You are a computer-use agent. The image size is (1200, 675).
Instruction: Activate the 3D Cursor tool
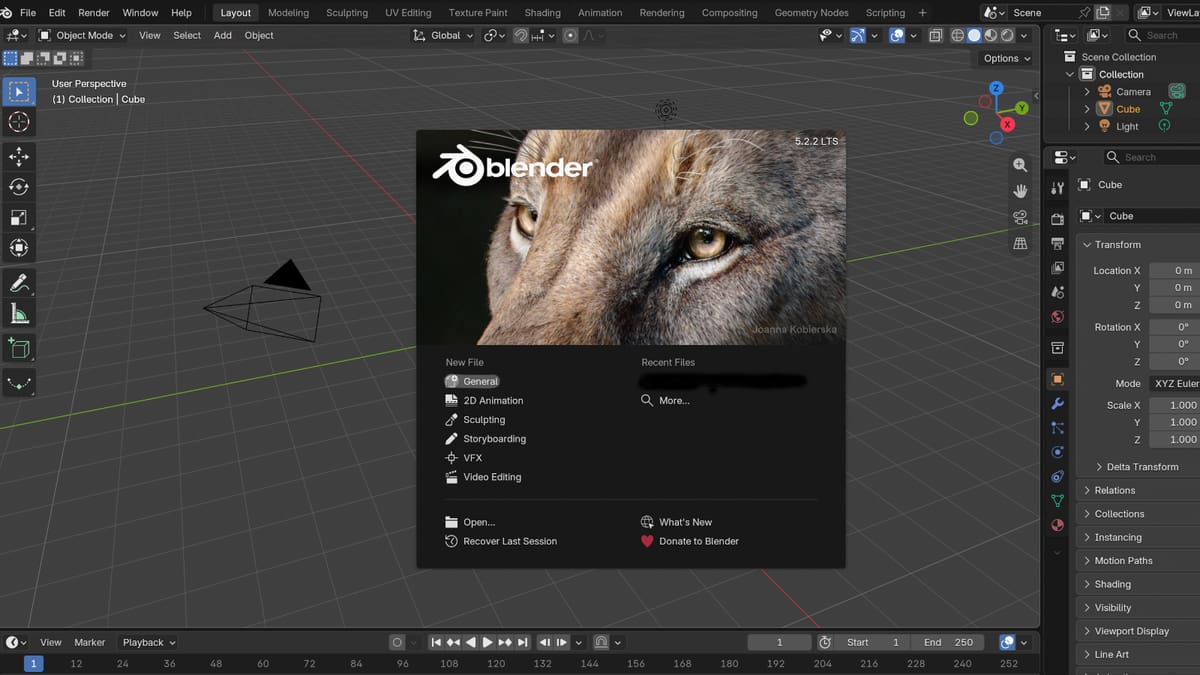(19, 122)
